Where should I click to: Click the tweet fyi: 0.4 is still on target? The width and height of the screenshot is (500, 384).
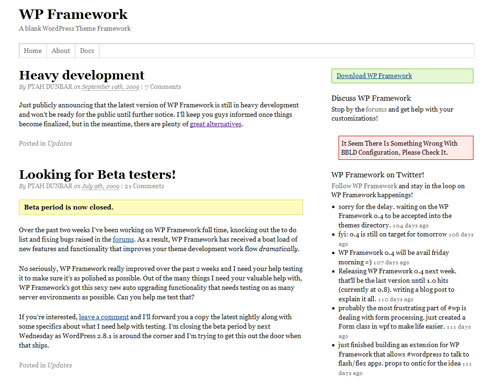click(x=406, y=239)
